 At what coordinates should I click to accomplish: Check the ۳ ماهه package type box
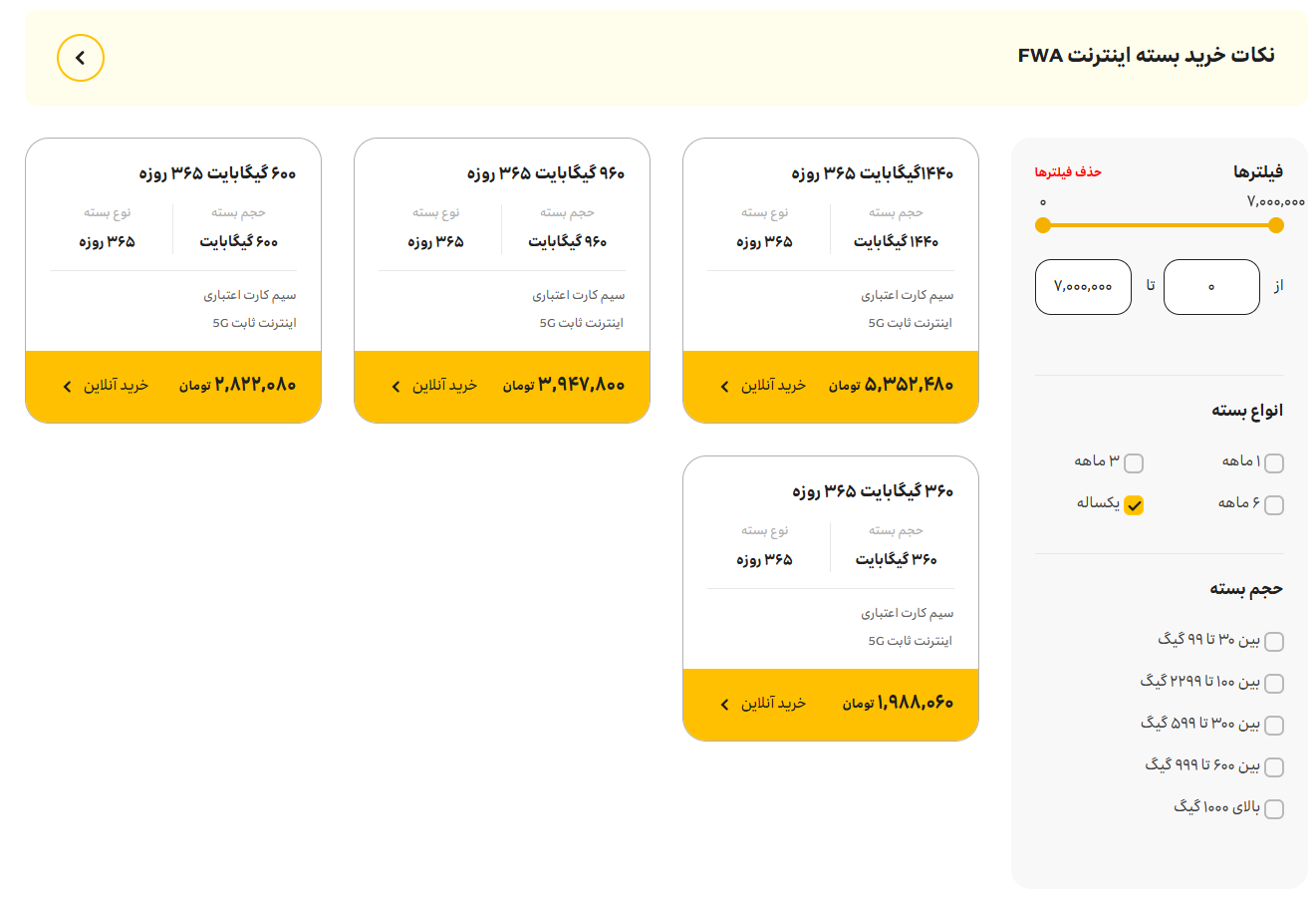coord(1134,463)
